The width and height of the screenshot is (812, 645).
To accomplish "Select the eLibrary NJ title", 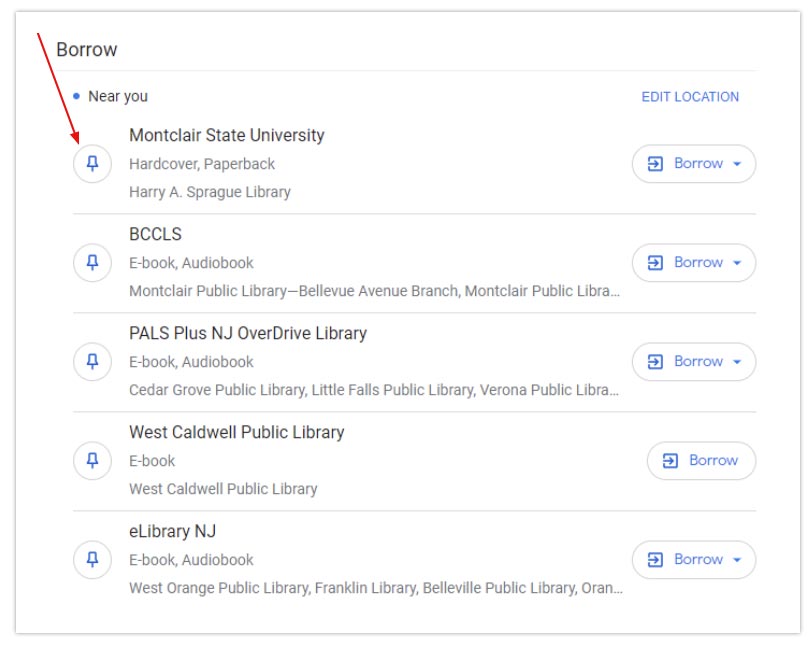I will (x=172, y=531).
